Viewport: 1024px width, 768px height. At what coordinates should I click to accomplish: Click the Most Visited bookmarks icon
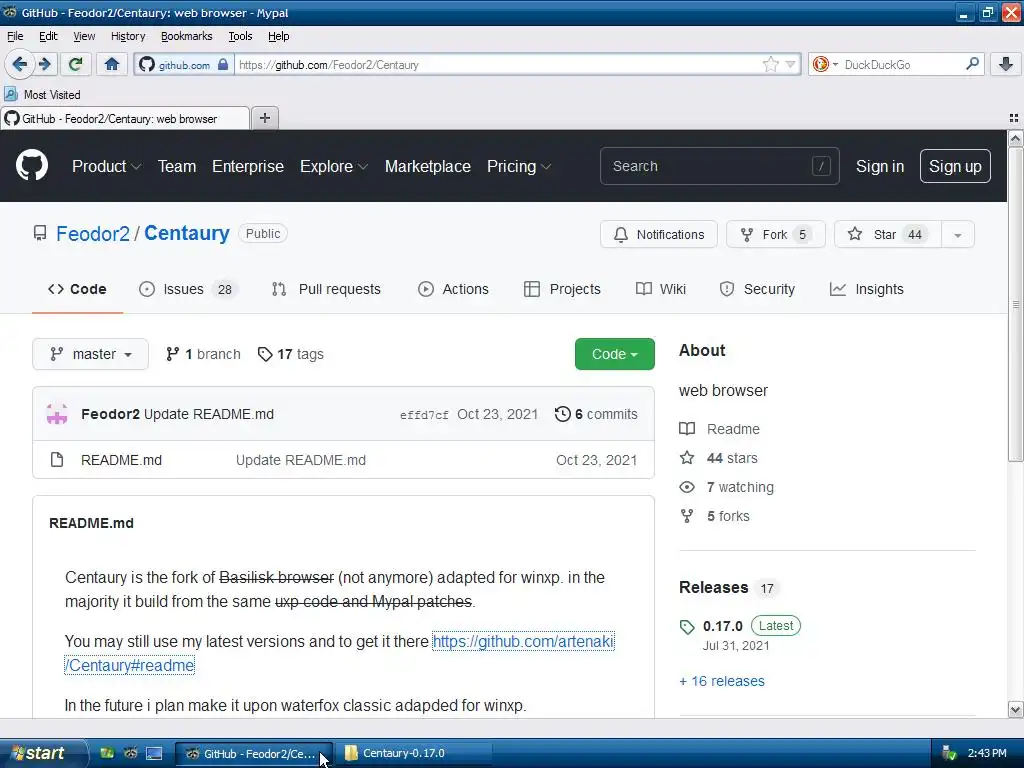(x=11, y=95)
